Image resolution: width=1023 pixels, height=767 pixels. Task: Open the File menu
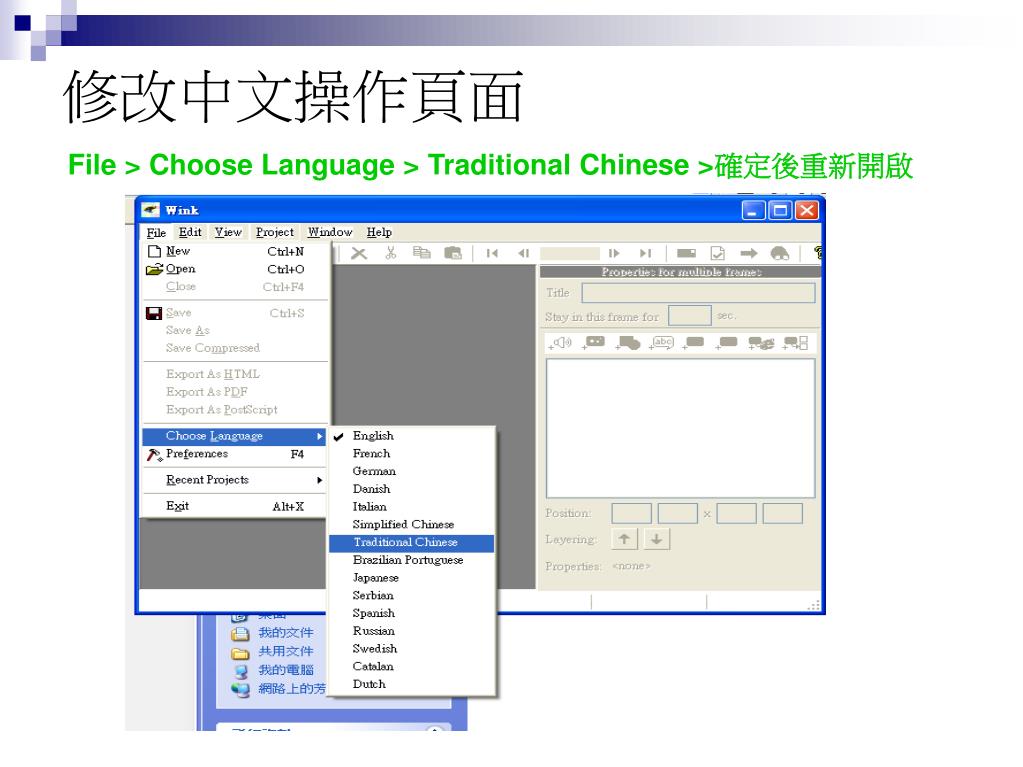(x=156, y=233)
